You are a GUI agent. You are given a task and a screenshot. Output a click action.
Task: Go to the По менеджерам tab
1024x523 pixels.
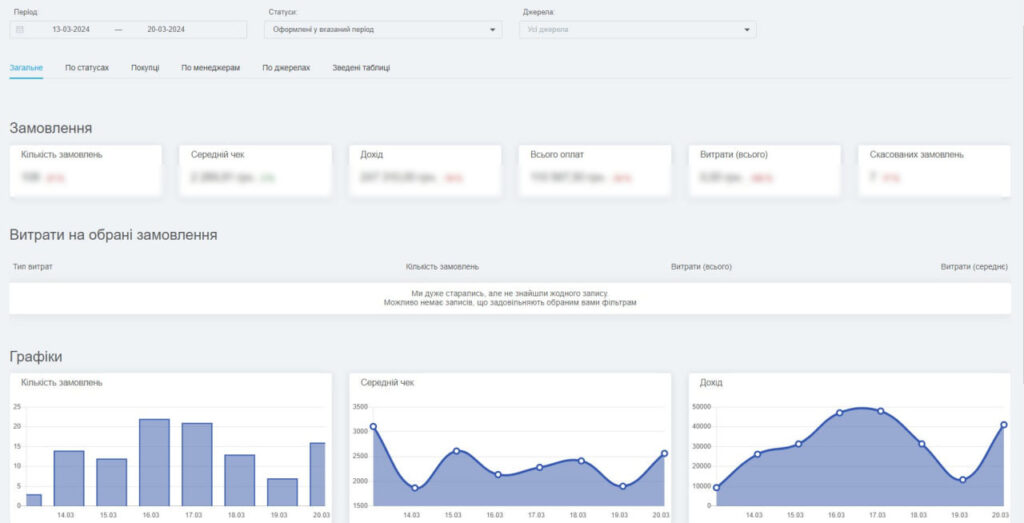[x=210, y=68]
